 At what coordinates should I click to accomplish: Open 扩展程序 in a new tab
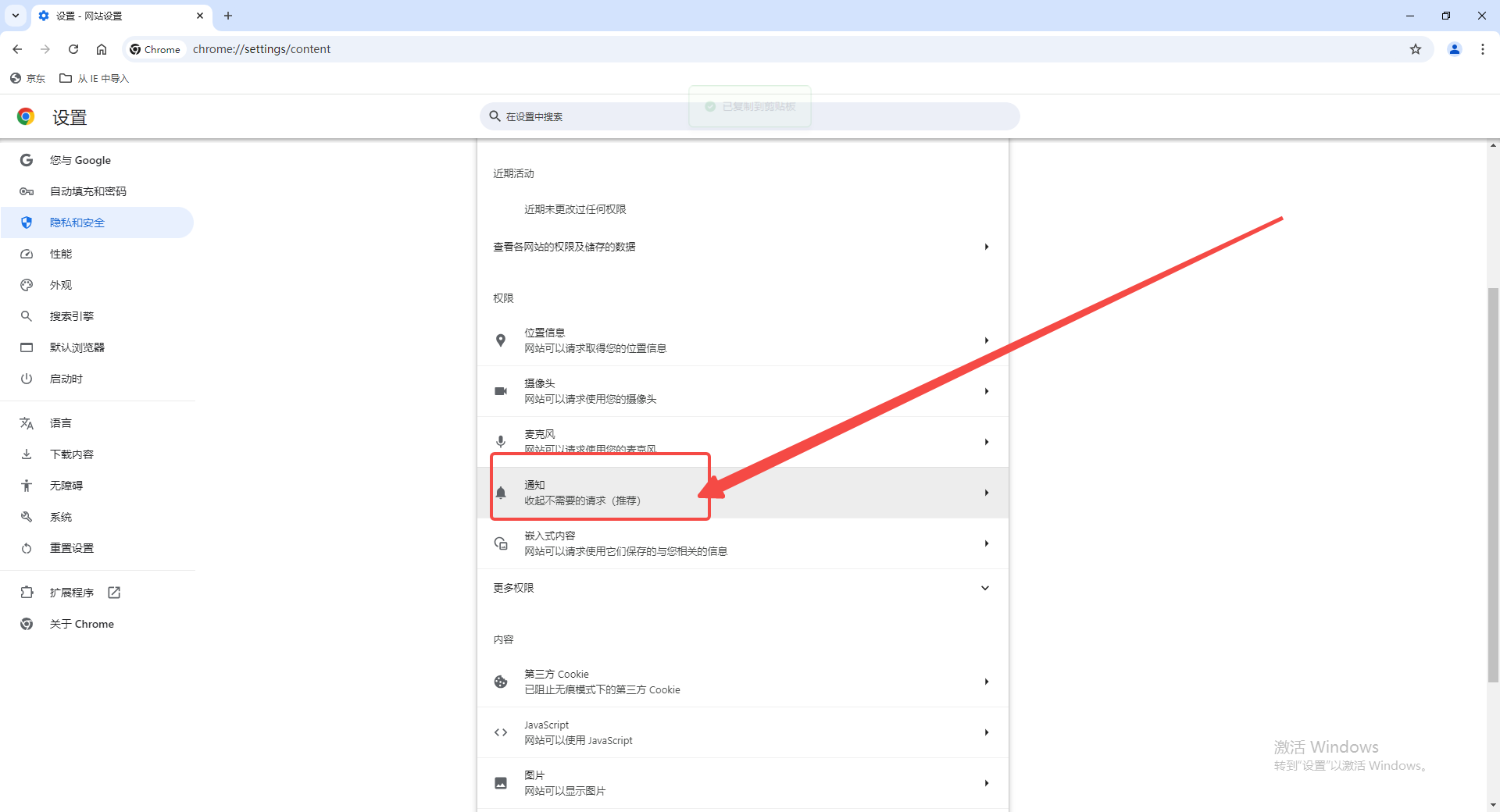[x=98, y=593]
